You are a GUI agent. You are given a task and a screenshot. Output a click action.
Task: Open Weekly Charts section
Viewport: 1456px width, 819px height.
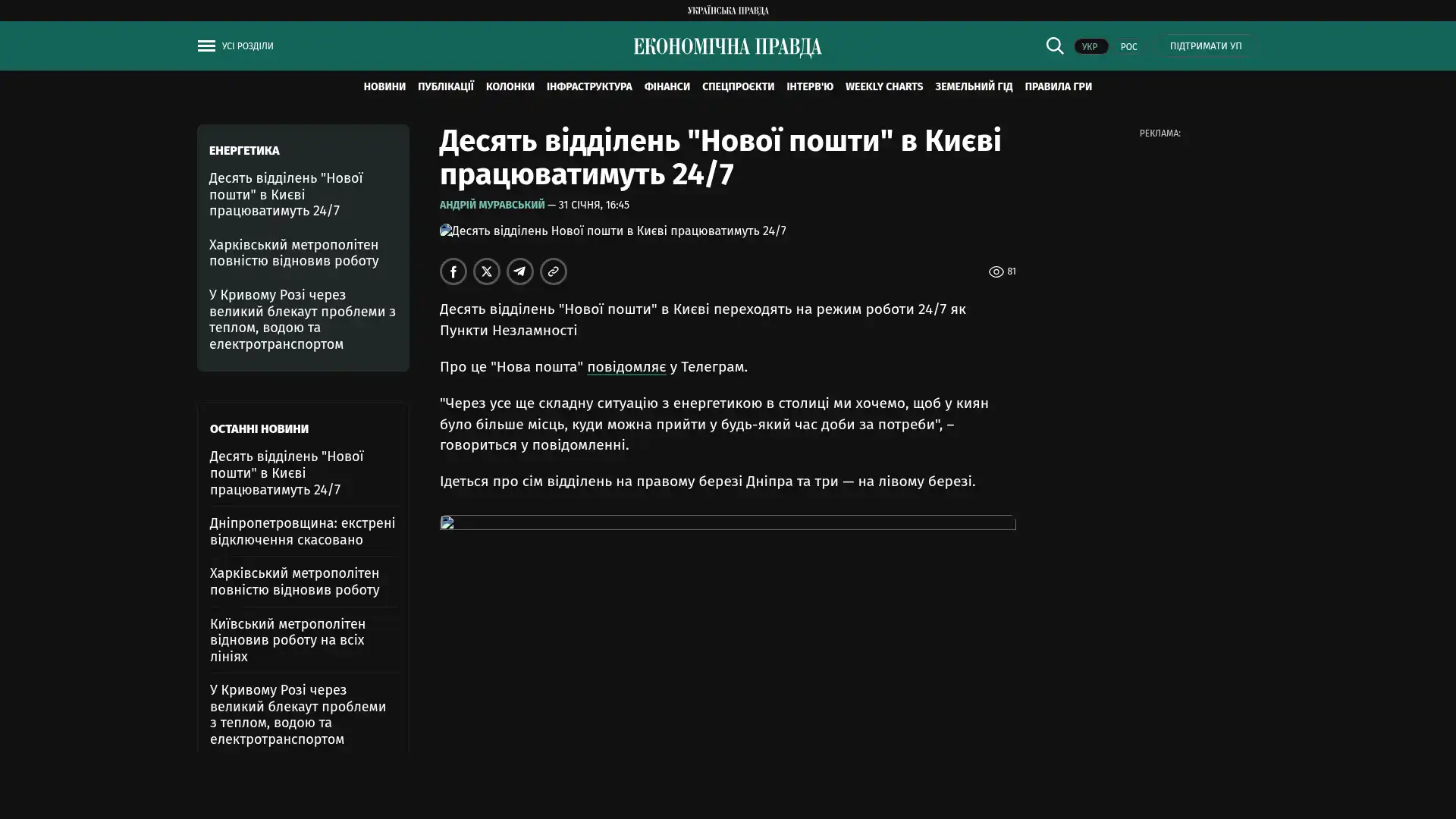(884, 86)
